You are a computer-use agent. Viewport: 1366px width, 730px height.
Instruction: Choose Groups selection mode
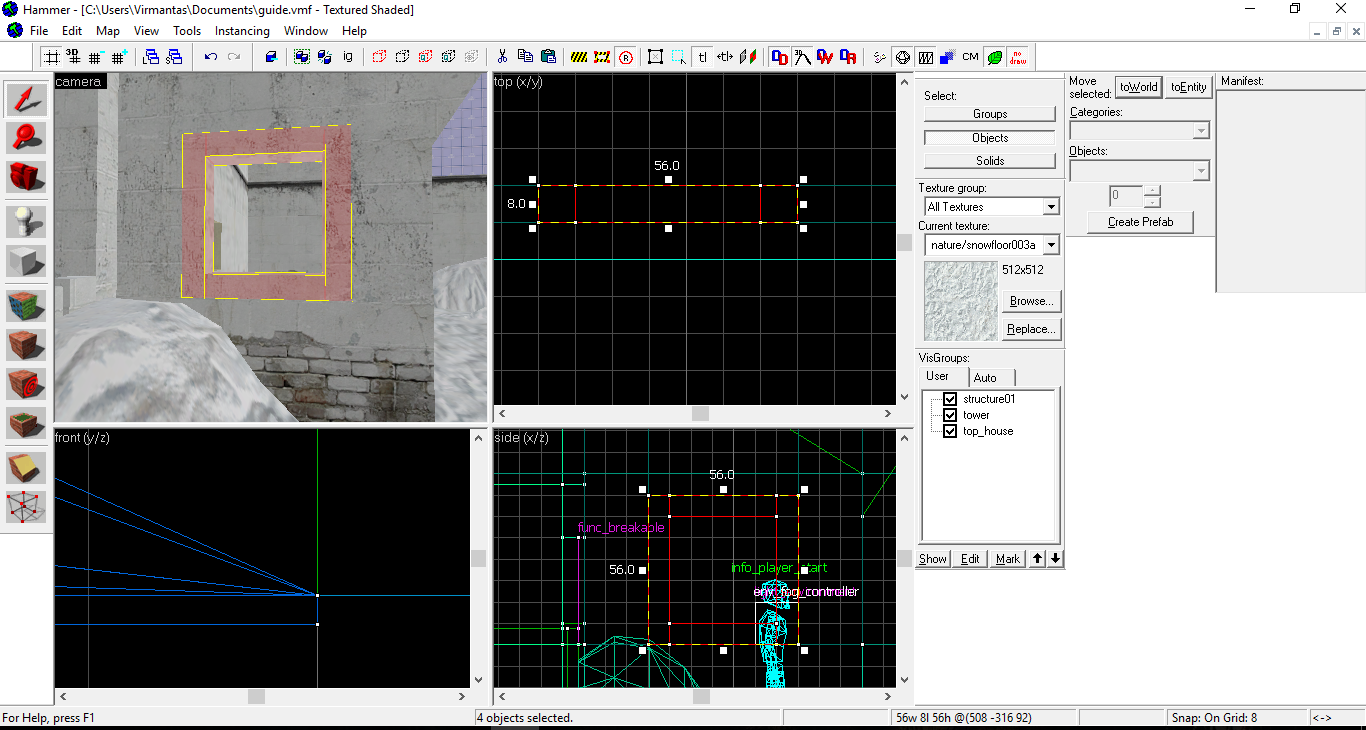point(990,114)
